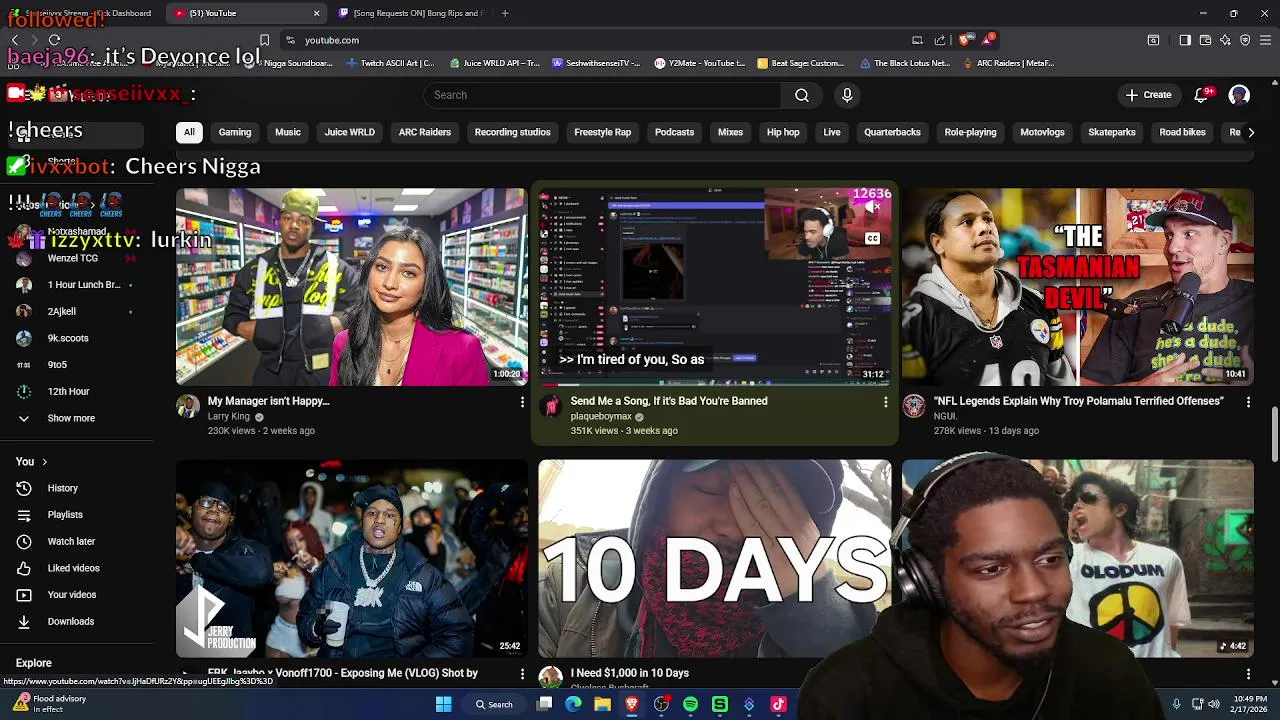The image size is (1280, 720).
Task: Select the All category chip
Action: click(189, 132)
